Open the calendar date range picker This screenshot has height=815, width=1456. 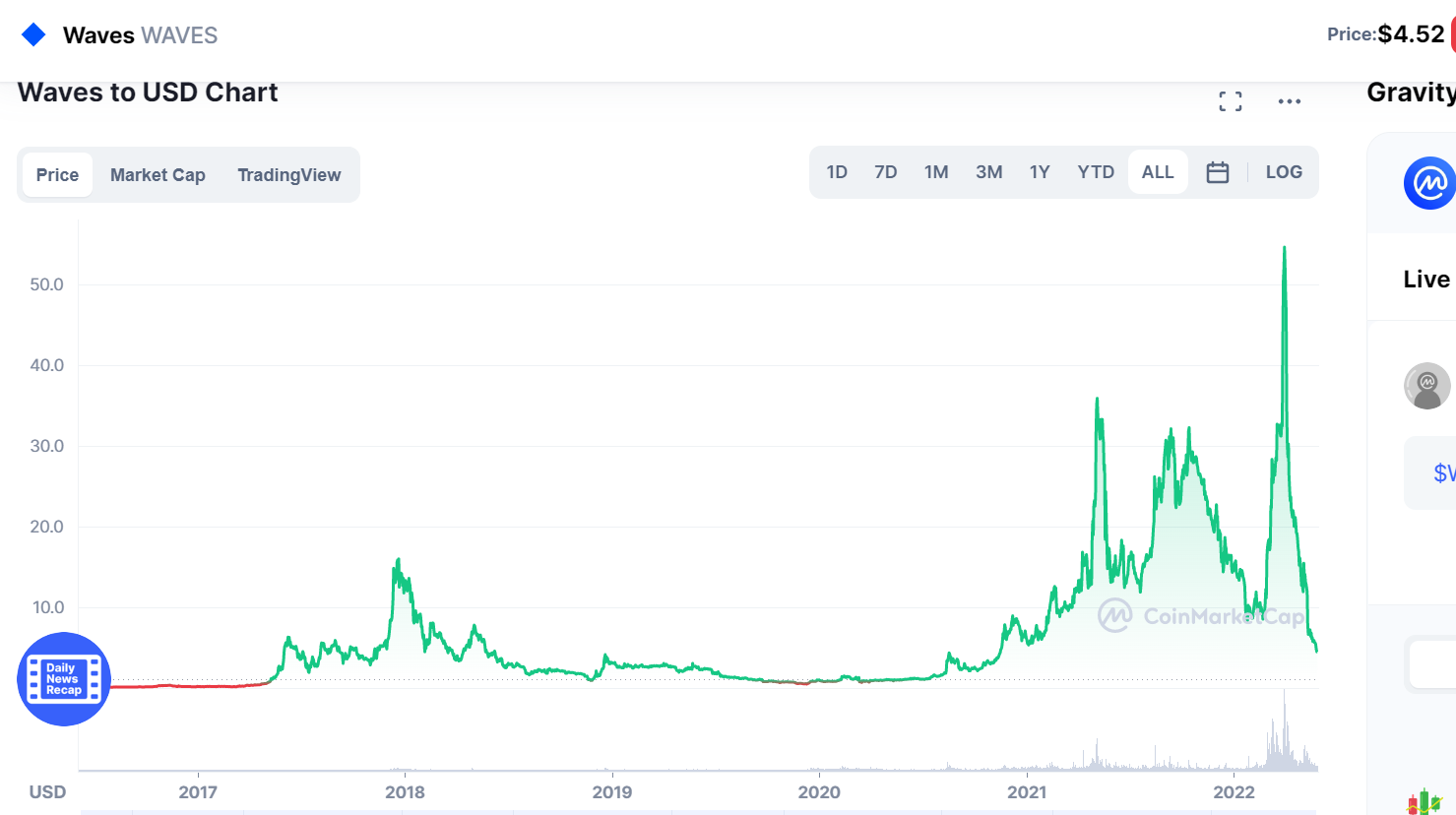[x=1217, y=172]
